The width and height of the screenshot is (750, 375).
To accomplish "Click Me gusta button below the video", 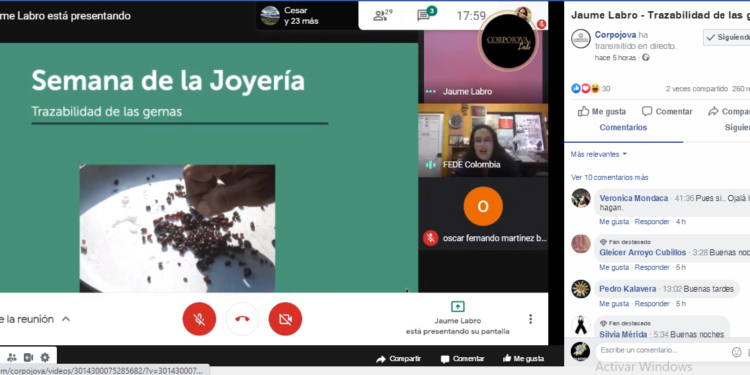I will coord(523,358).
